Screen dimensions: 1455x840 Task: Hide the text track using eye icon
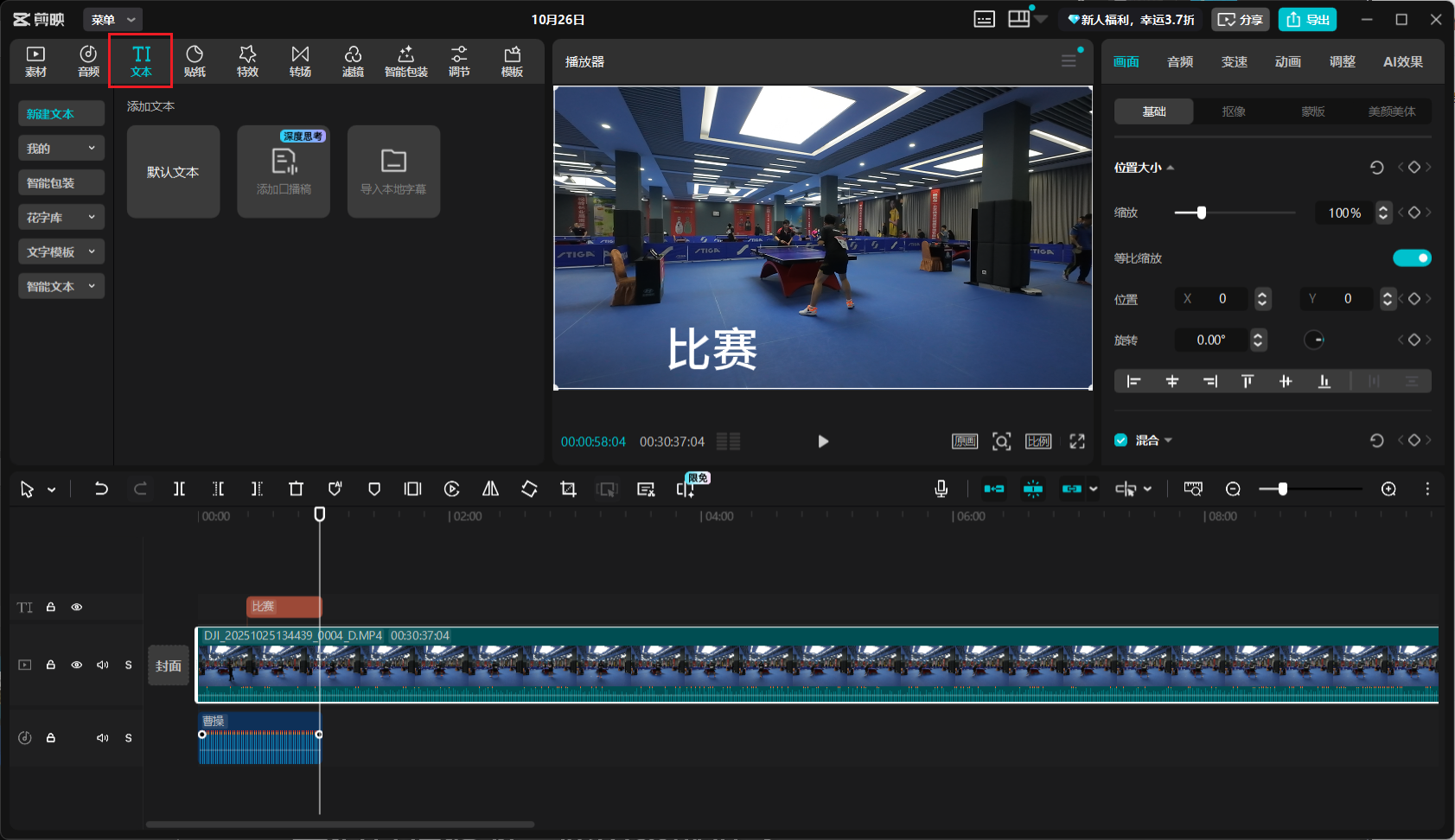[x=77, y=608]
